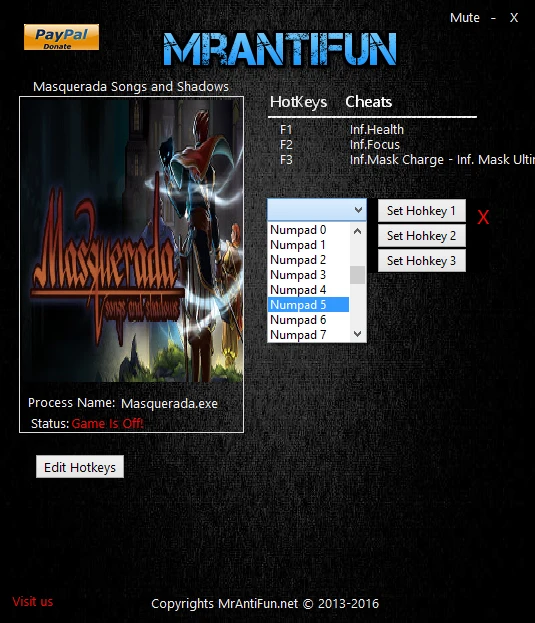
Task: Click the Edit Hotkeys button
Action: (x=80, y=467)
